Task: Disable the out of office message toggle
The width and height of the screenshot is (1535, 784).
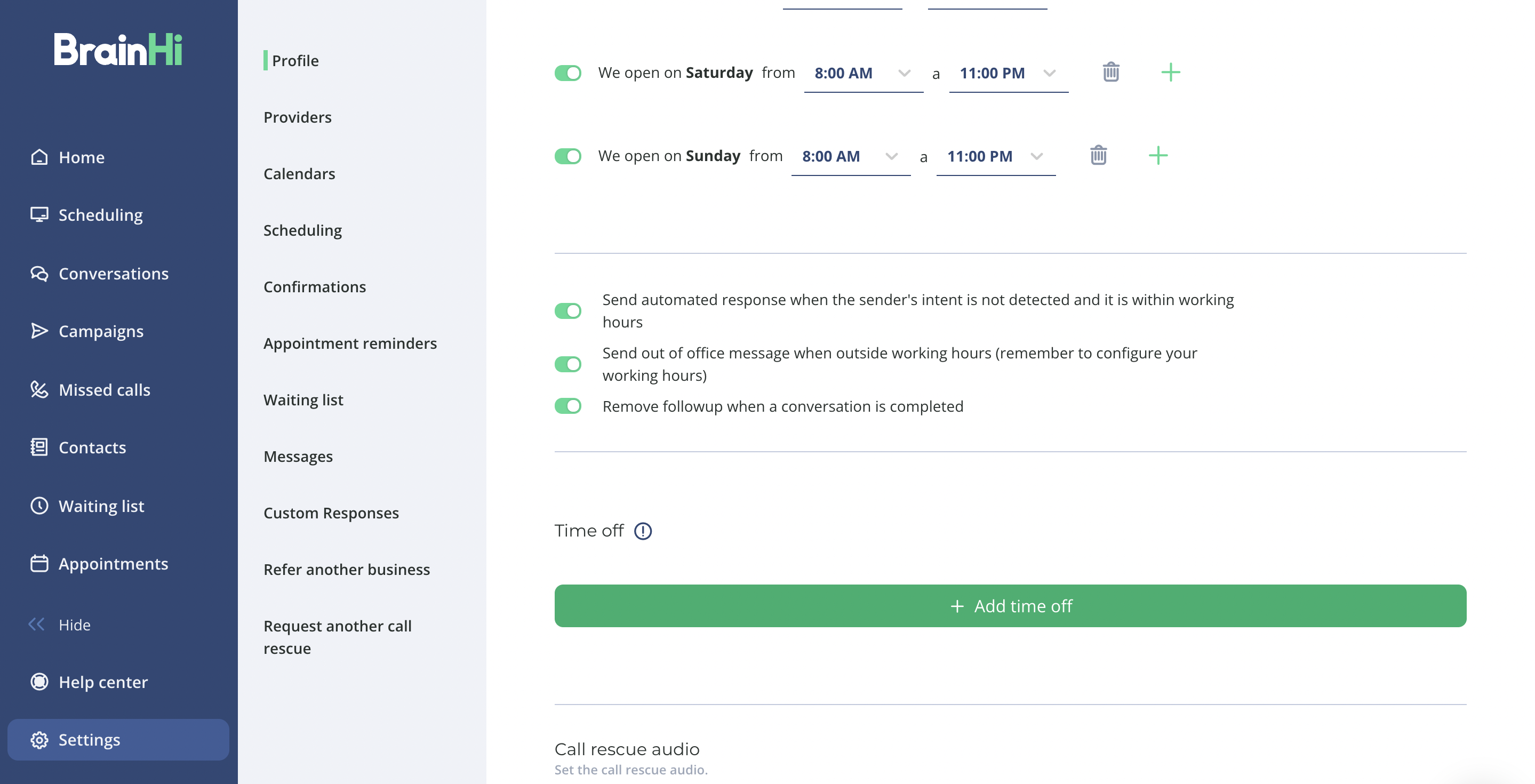Action: point(567,364)
